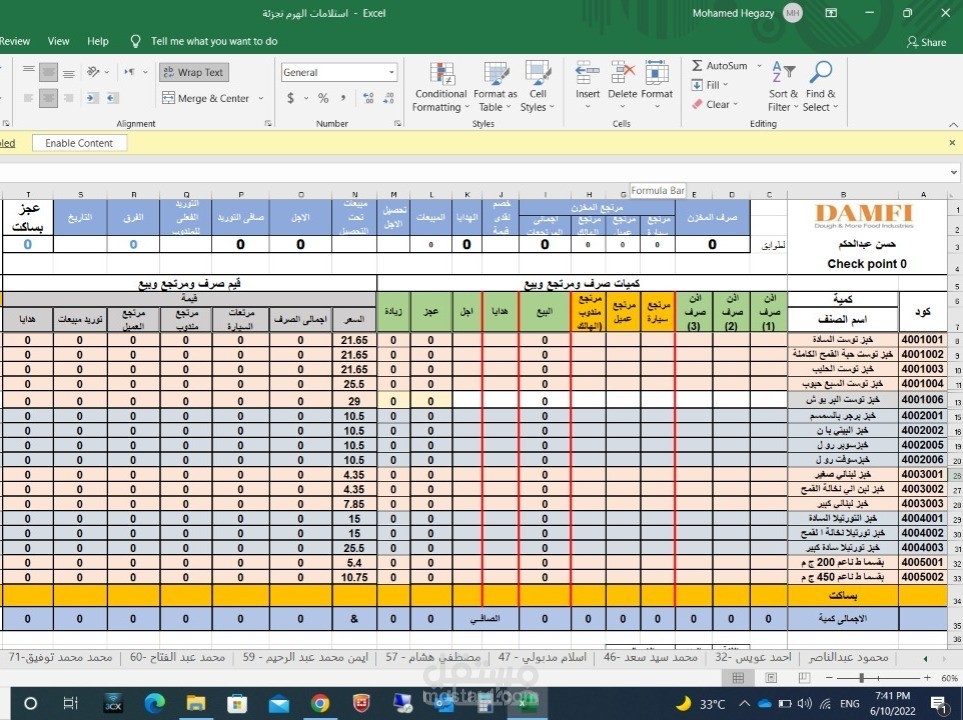Click Mohamed Hegazy account avatar
The width and height of the screenshot is (963, 720).
(792, 13)
